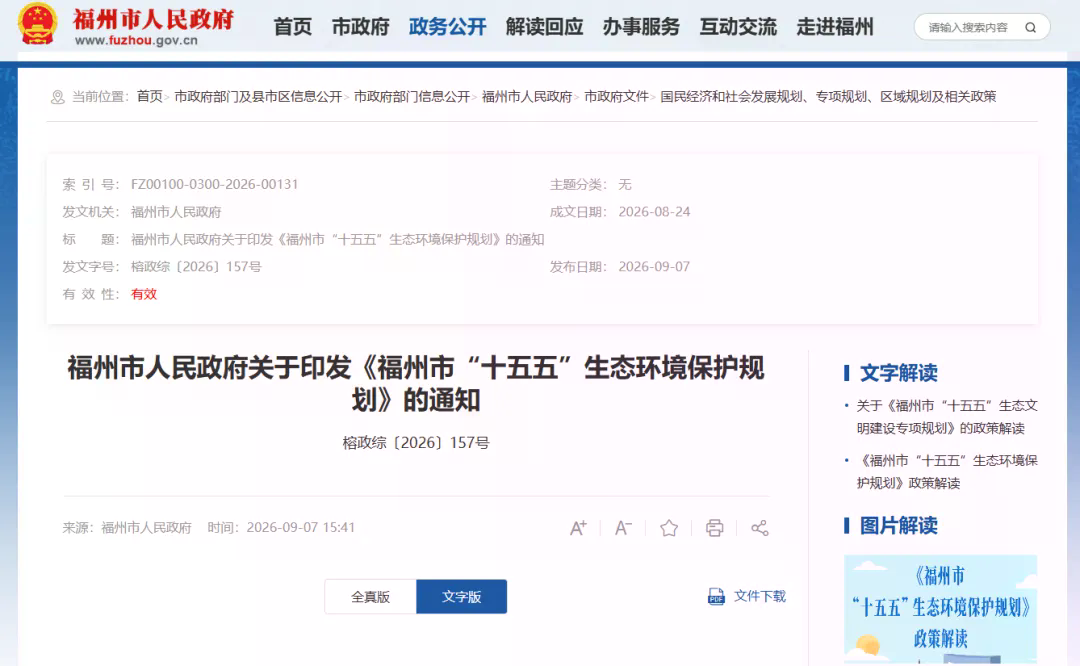Increase font size with A+ icon
This screenshot has height=666, width=1080.
(x=579, y=528)
